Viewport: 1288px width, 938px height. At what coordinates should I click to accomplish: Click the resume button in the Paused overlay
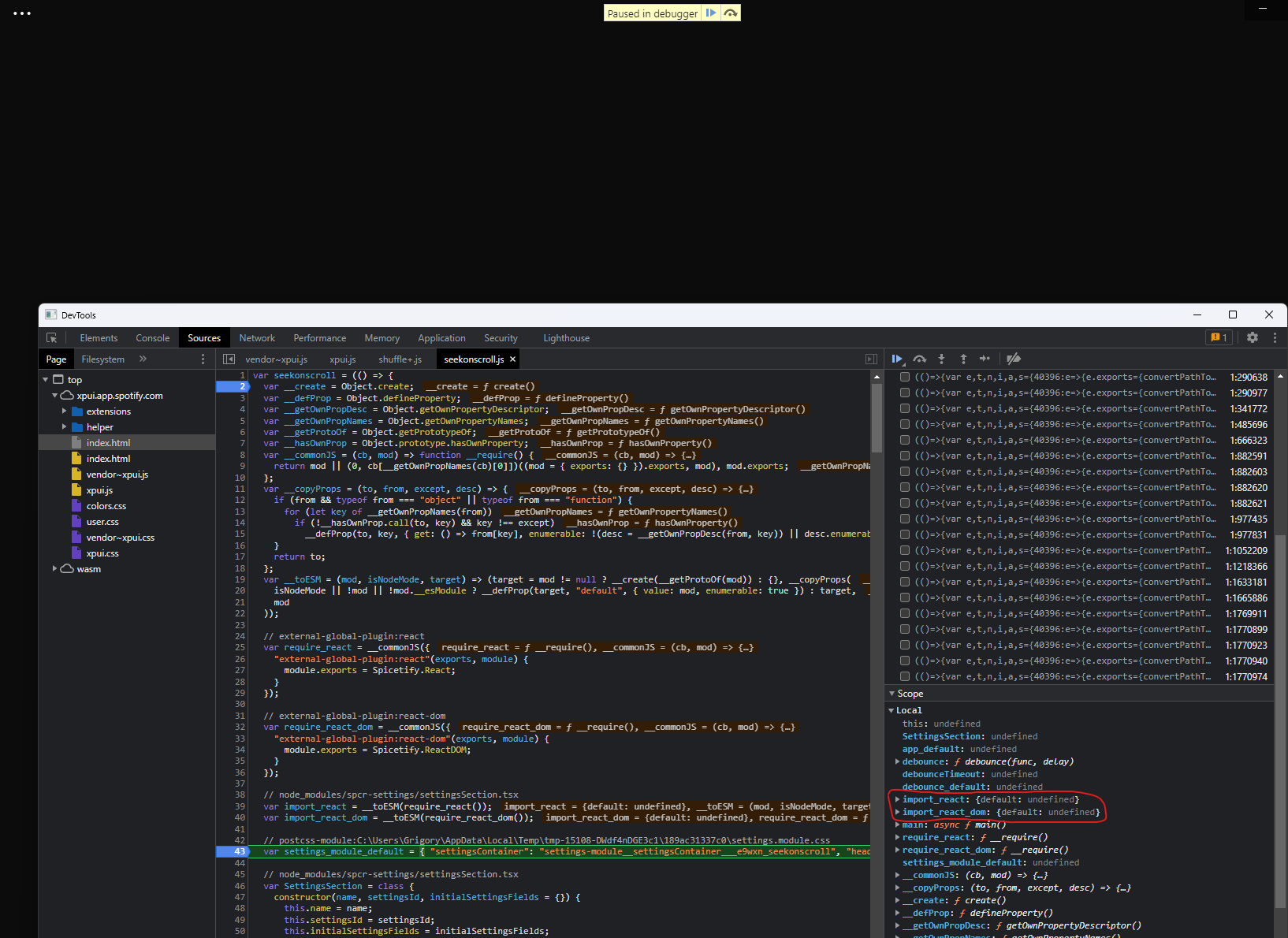point(710,13)
